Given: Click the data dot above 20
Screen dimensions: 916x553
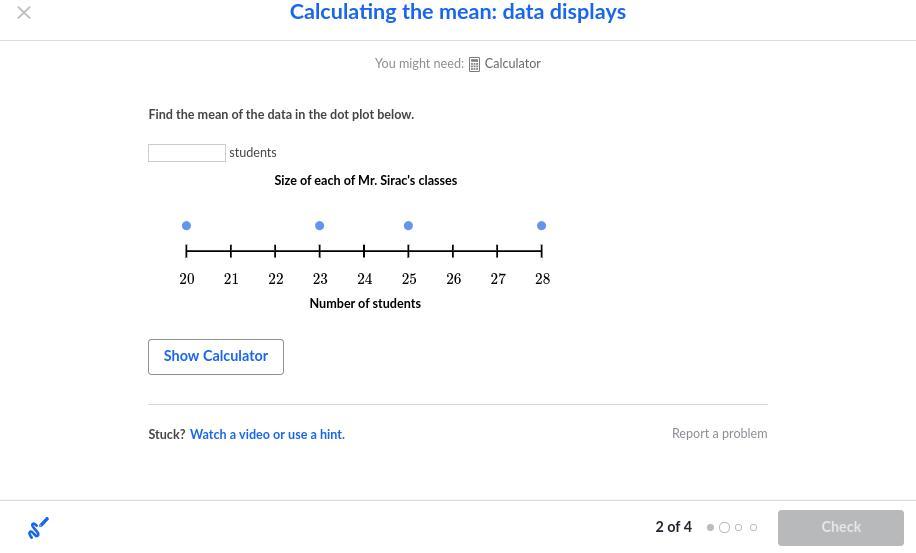Looking at the screenshot, I should tap(187, 226).
